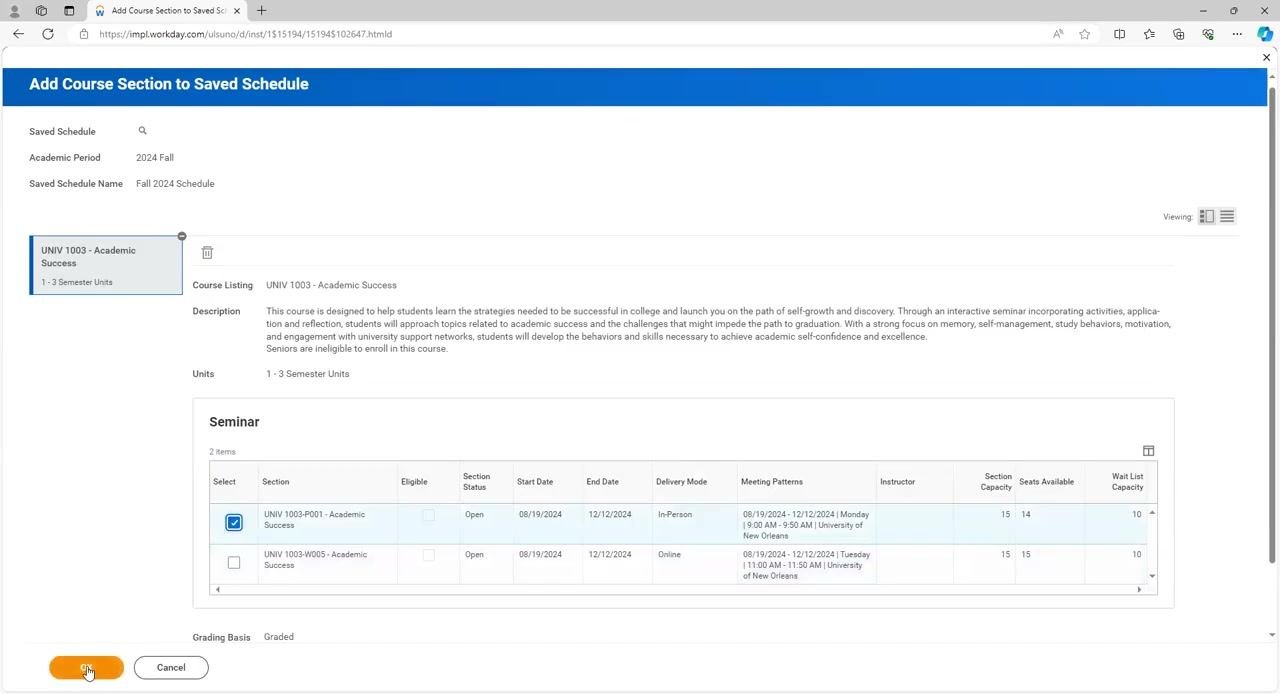Click the table's up scroll arrow
This screenshot has height=694, width=1280.
coord(1152,512)
